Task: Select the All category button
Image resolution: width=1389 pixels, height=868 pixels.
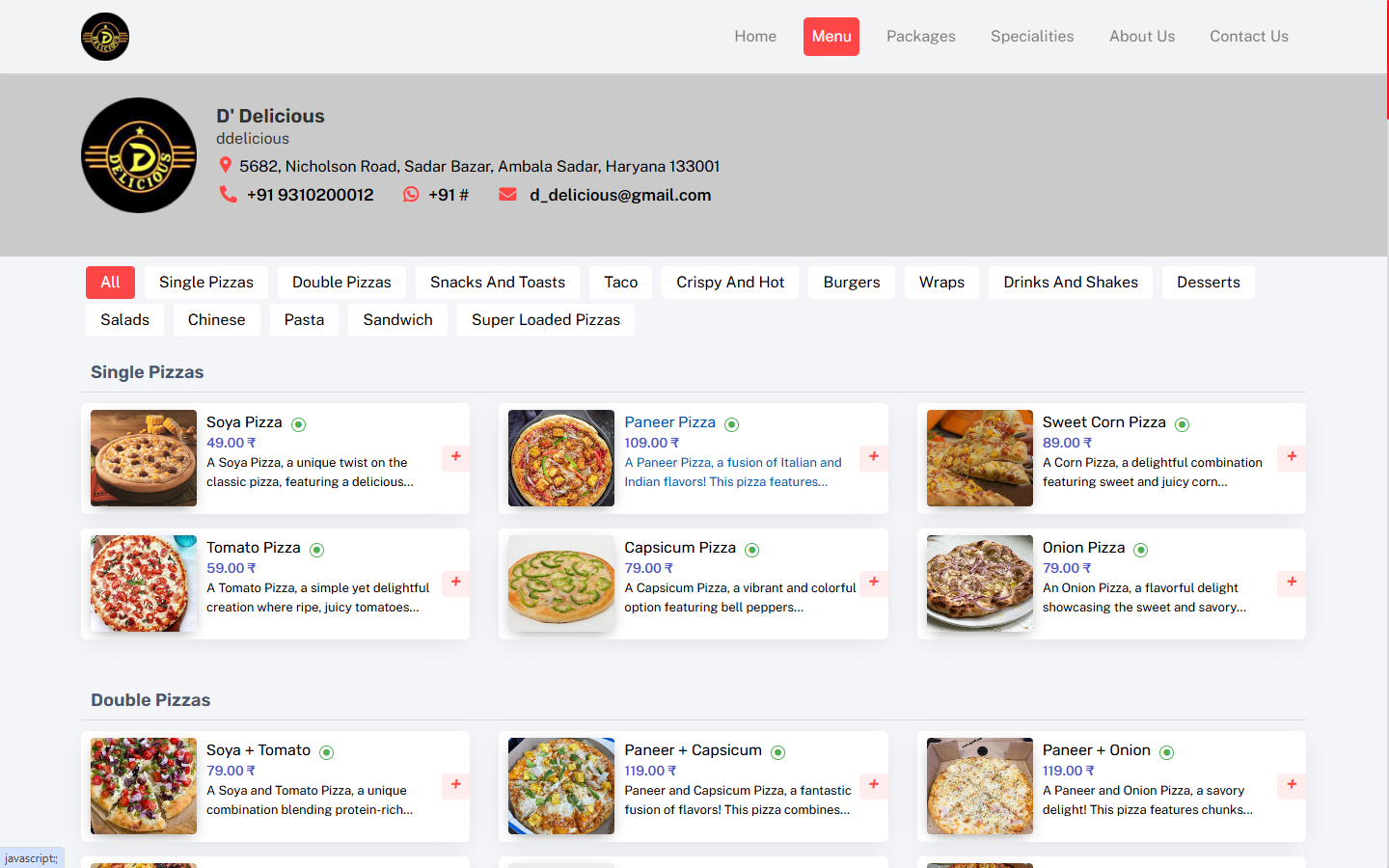Action: 110,282
